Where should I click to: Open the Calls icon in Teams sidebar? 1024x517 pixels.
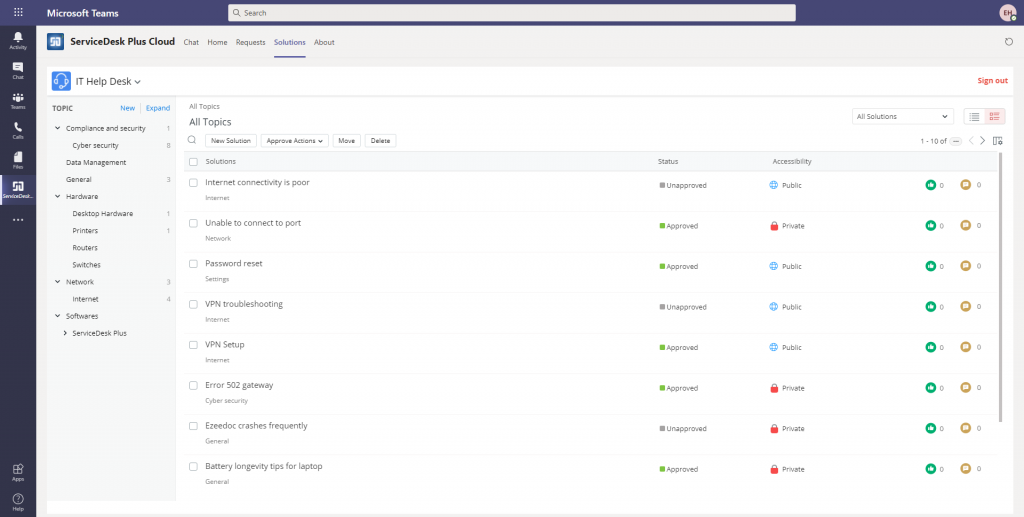coord(18,129)
